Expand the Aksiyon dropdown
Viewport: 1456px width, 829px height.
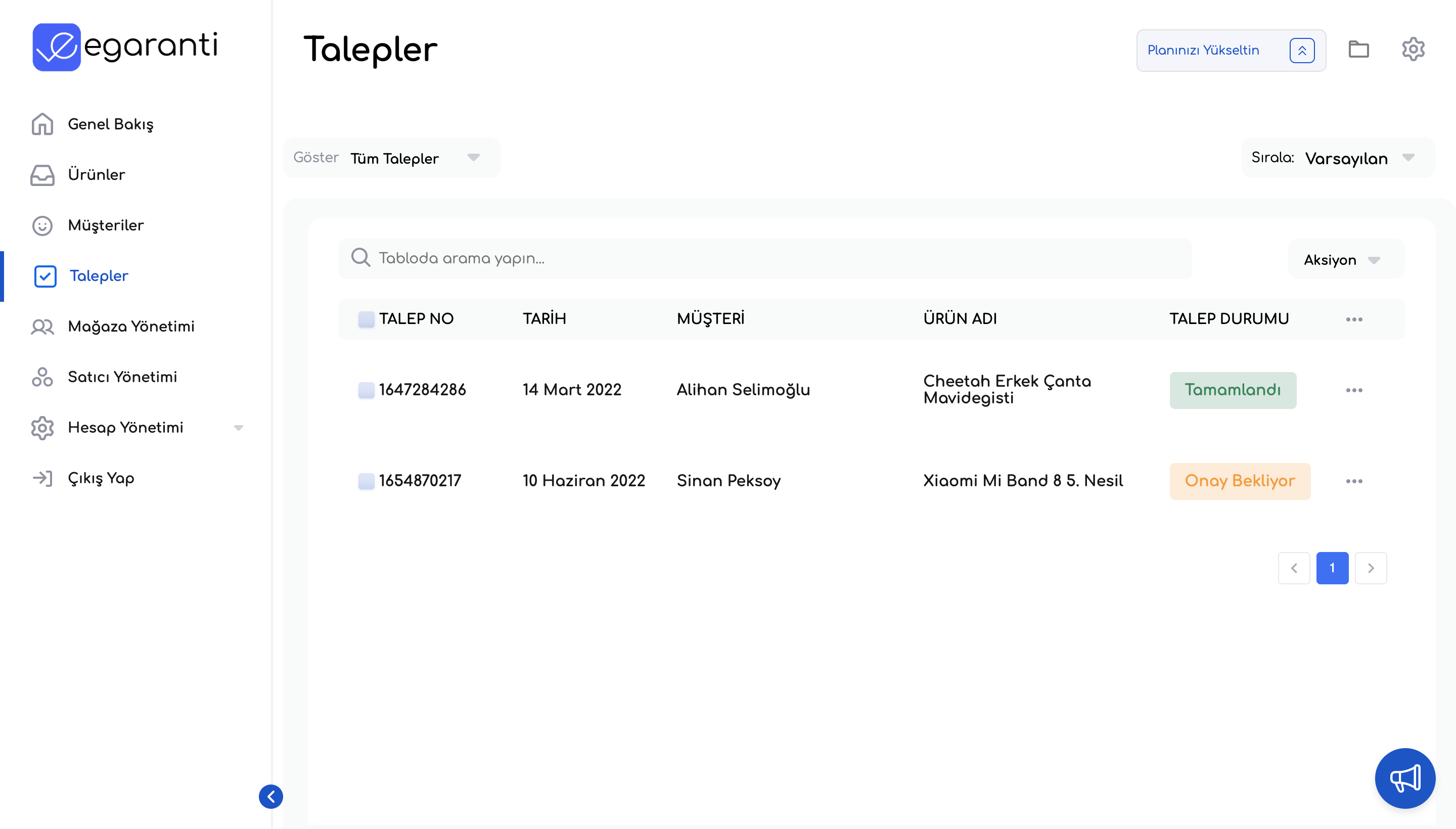coord(1341,260)
